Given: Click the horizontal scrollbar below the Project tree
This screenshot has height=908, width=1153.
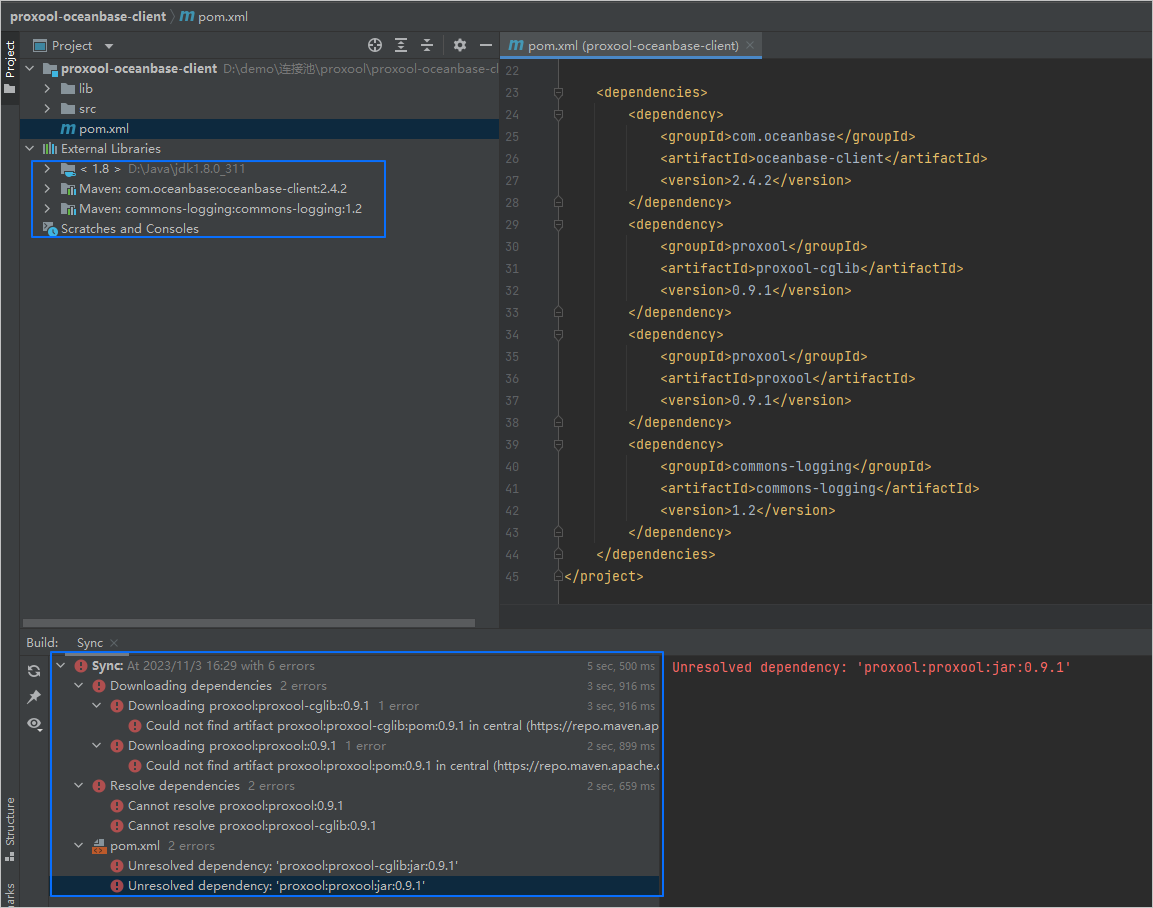Looking at the screenshot, I should coord(250,622).
